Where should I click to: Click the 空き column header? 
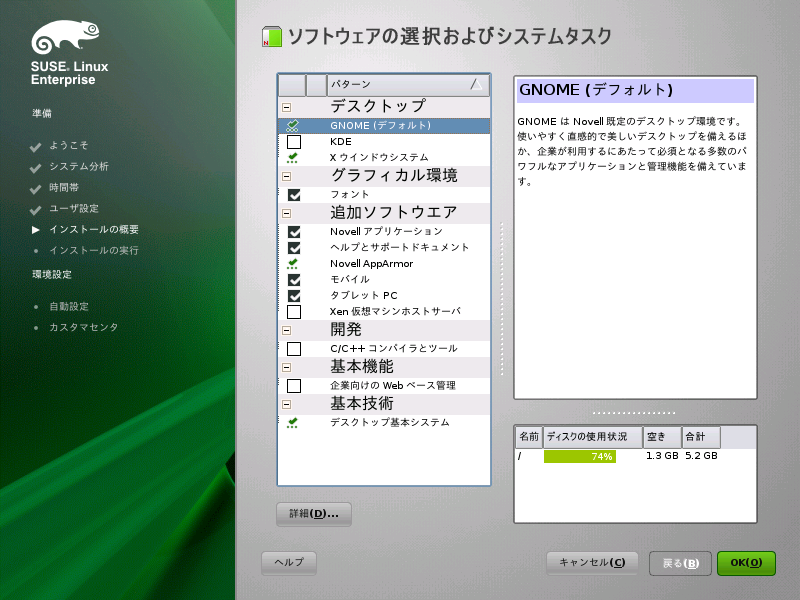662,437
